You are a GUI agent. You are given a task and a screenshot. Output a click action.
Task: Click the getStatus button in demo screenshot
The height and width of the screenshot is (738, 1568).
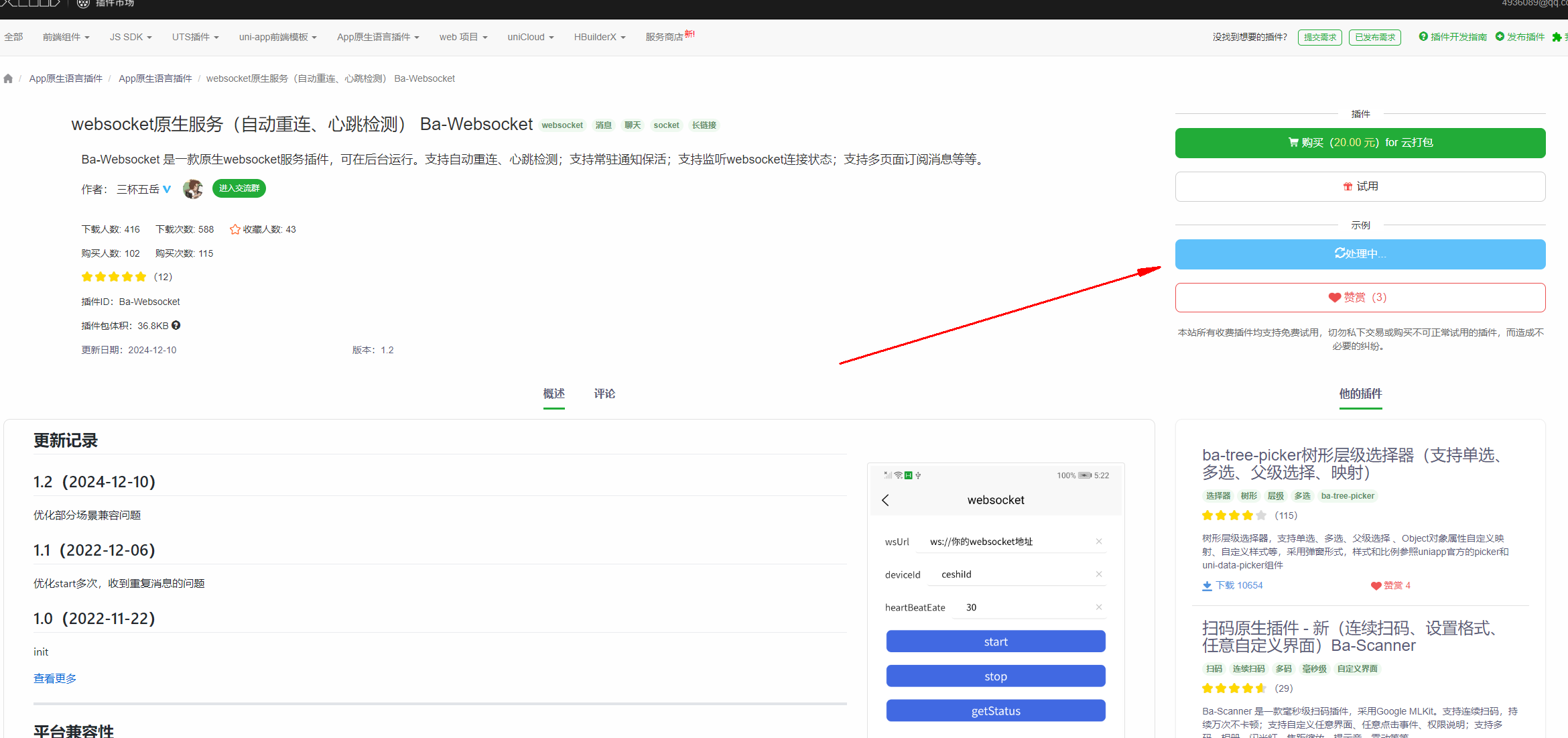[x=996, y=711]
